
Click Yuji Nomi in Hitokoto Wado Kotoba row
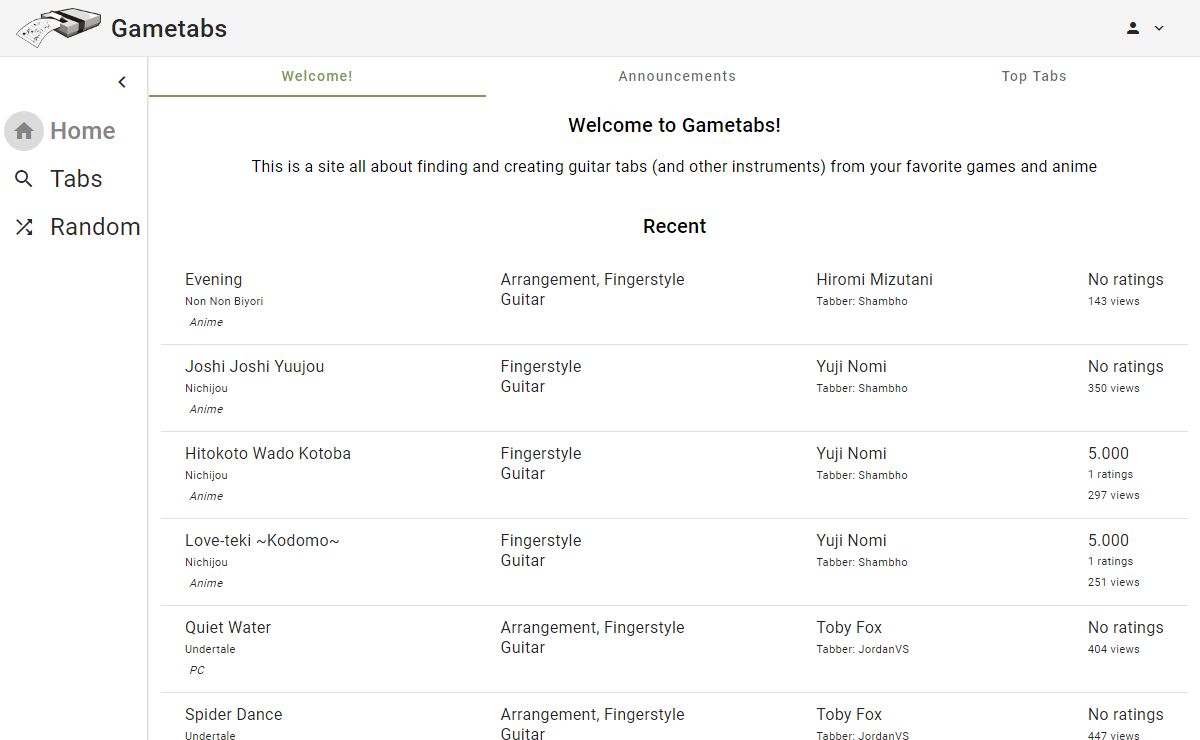coord(851,453)
